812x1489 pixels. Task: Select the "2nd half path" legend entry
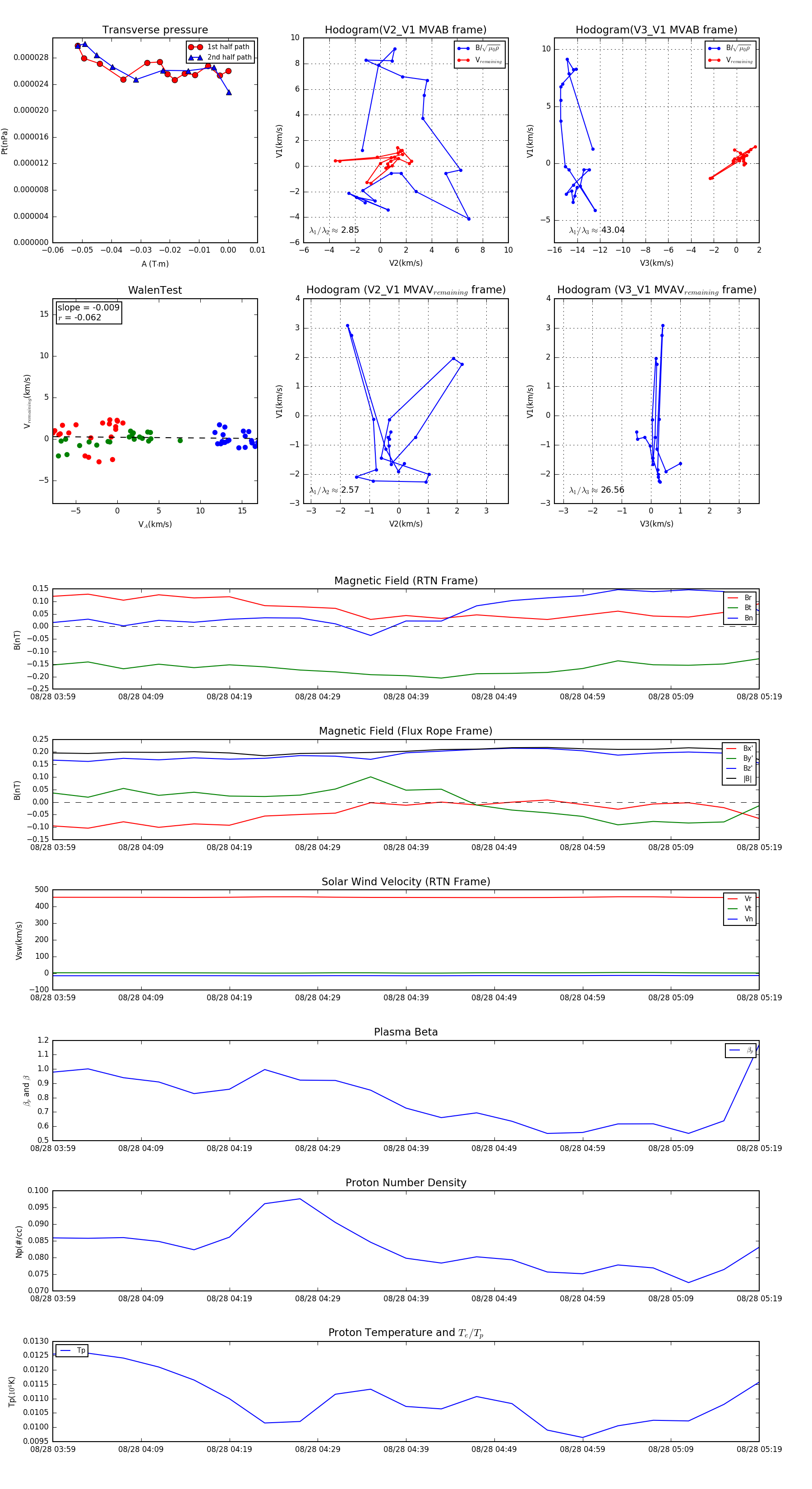pos(220,57)
